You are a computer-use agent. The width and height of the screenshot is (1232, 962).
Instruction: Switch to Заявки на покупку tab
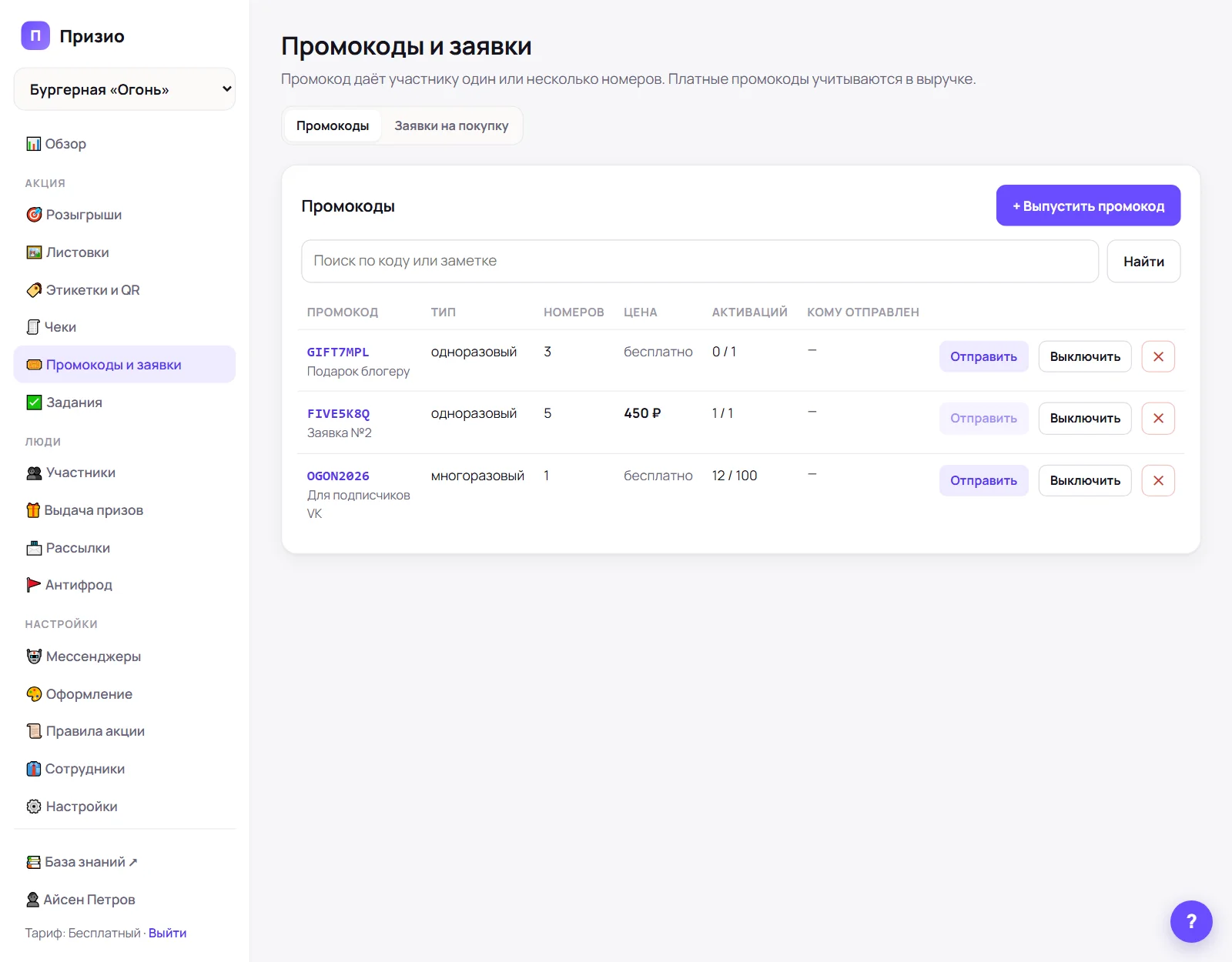pyautogui.click(x=451, y=125)
